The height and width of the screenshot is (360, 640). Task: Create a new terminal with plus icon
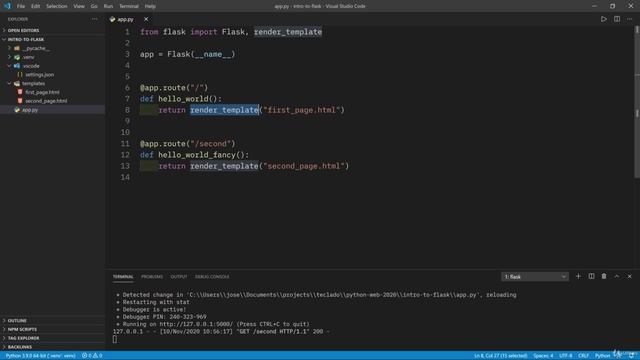click(578, 276)
